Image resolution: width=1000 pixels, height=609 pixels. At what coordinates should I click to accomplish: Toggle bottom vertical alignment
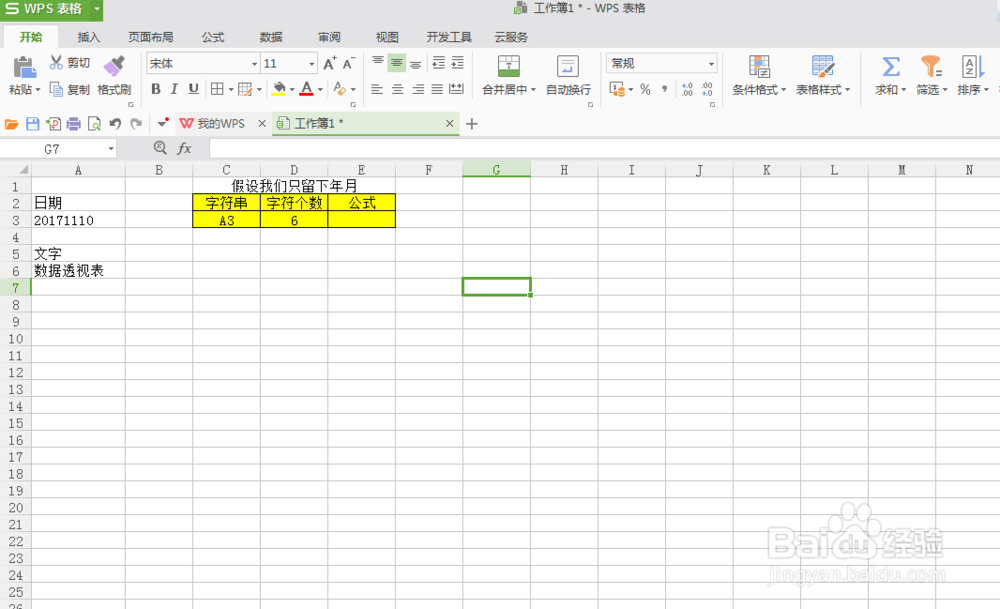(416, 62)
